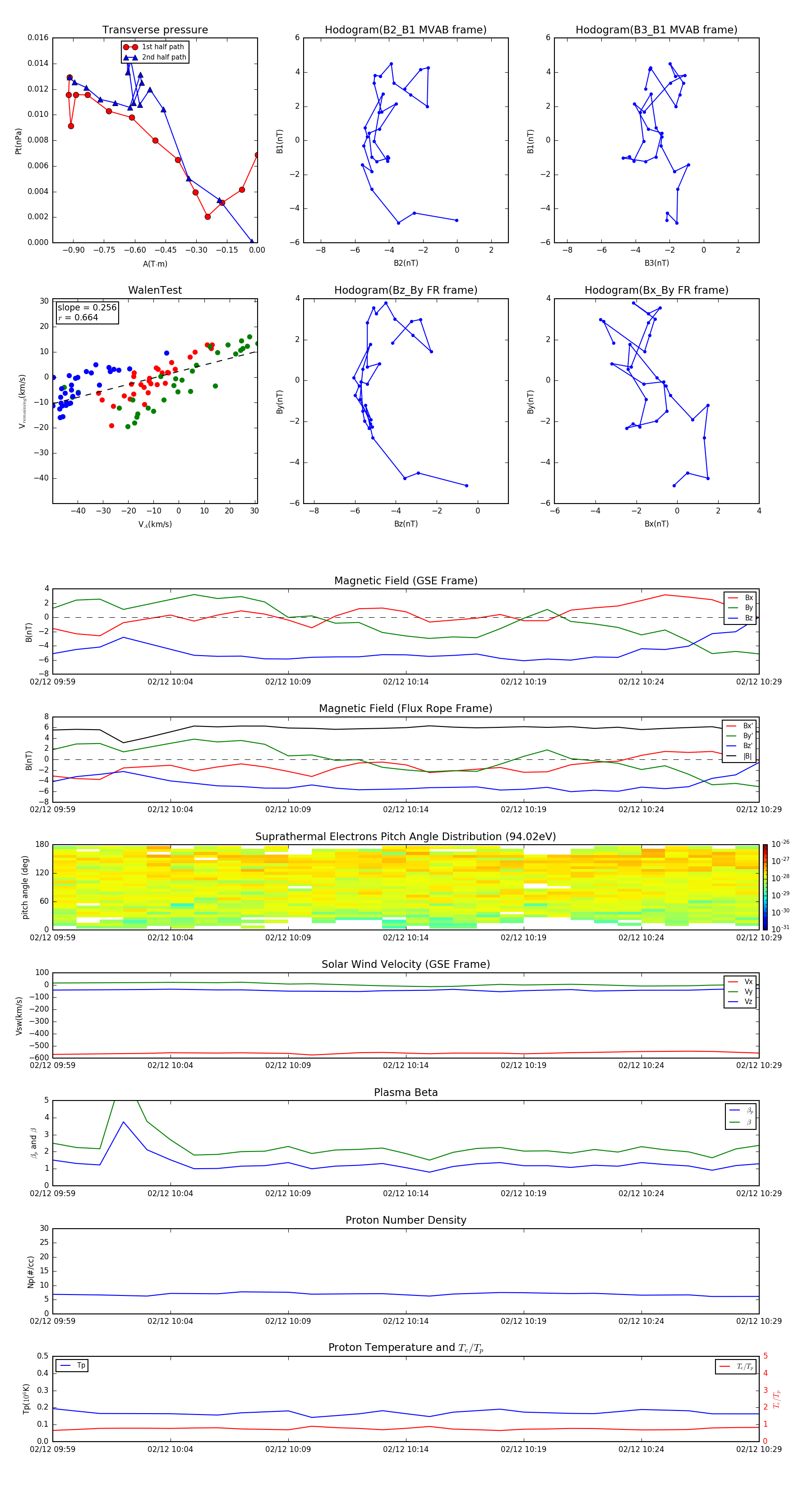Click the 'Plasma Beta' plot title

point(406,1092)
